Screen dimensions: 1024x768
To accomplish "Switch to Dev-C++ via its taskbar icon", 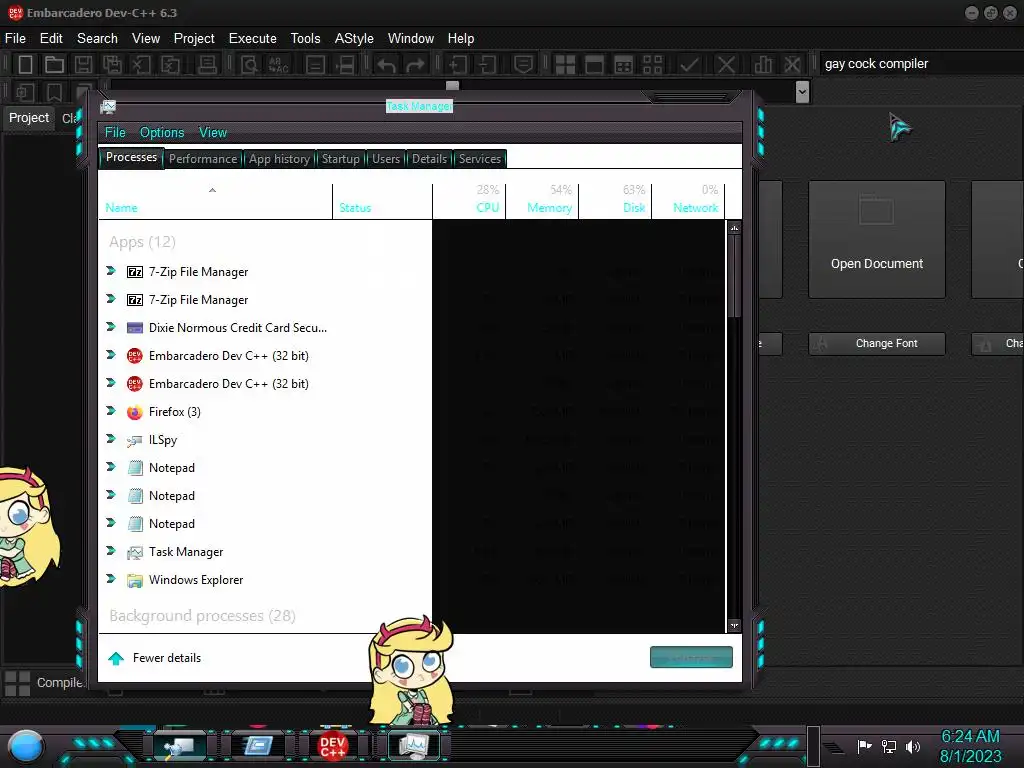I will 332,745.
